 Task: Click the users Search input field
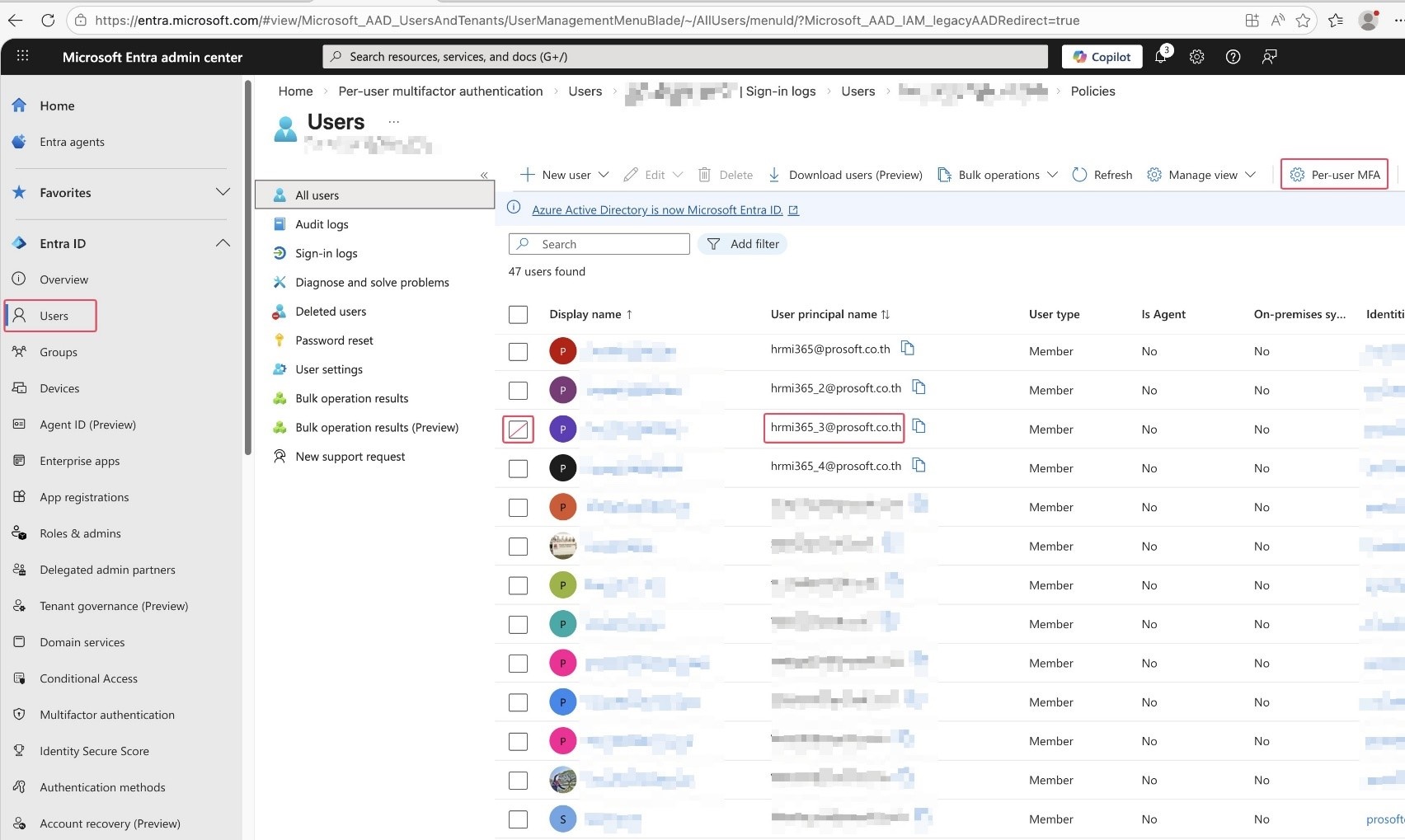point(610,244)
